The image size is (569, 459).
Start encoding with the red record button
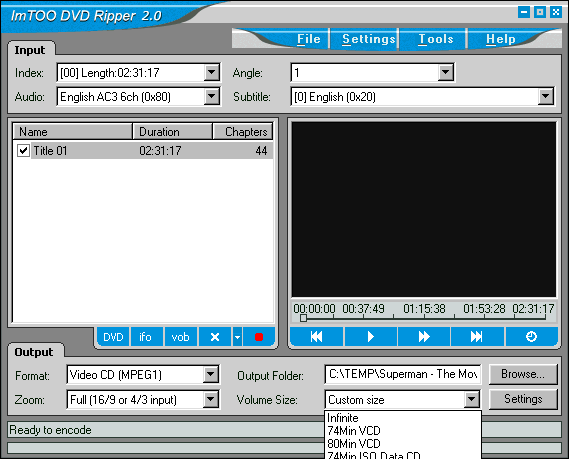[259, 337]
